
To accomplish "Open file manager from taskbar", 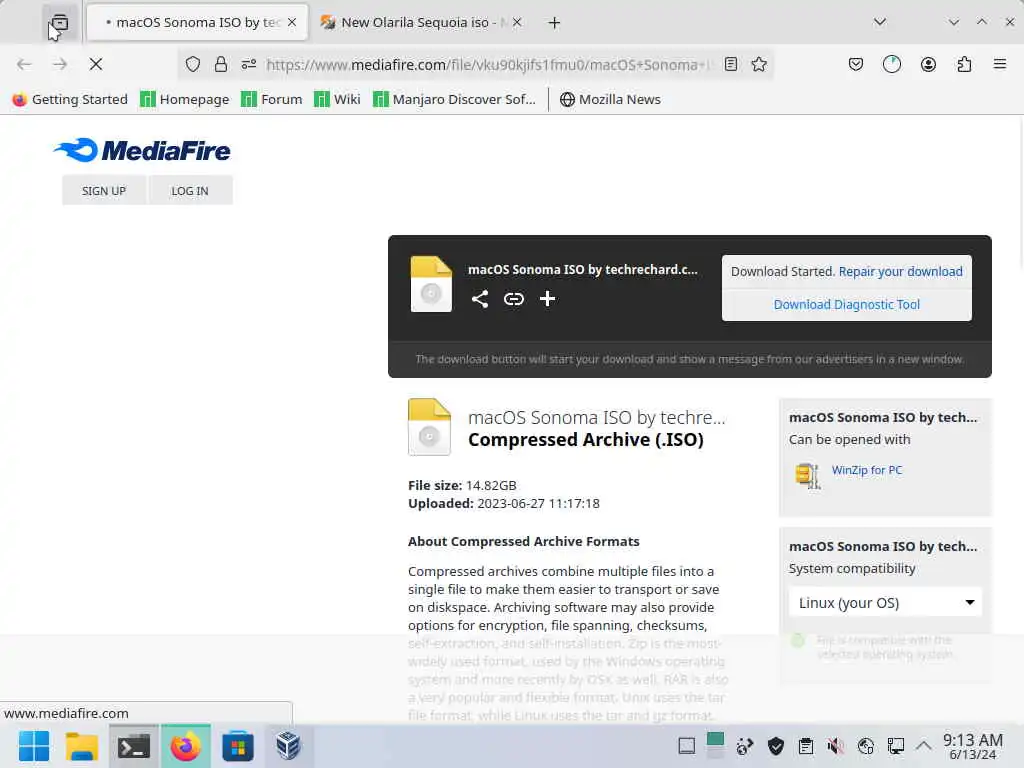I will pos(82,746).
